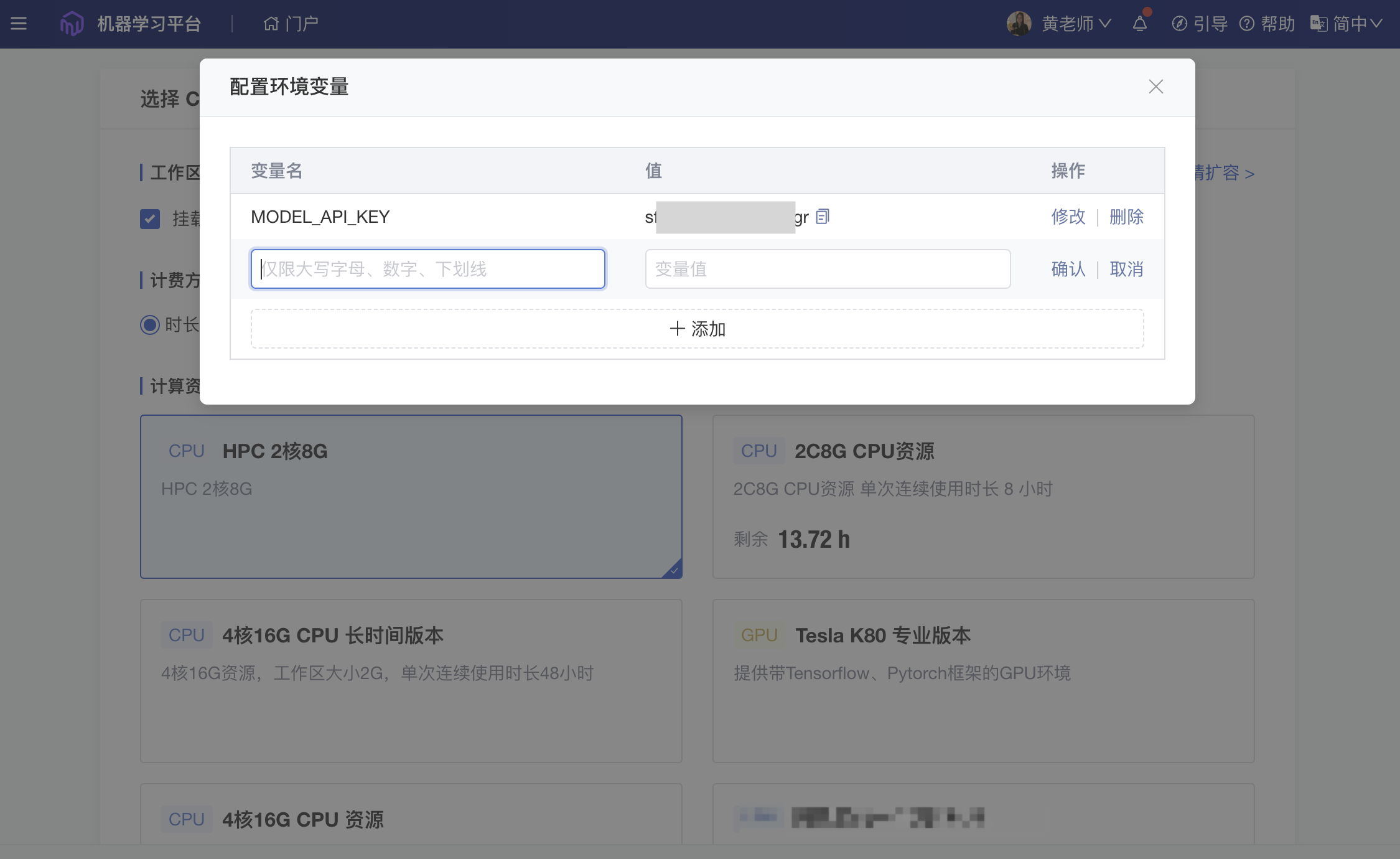The width and height of the screenshot is (1400, 859).
Task: Click the 变量值 input field
Action: coord(827,269)
